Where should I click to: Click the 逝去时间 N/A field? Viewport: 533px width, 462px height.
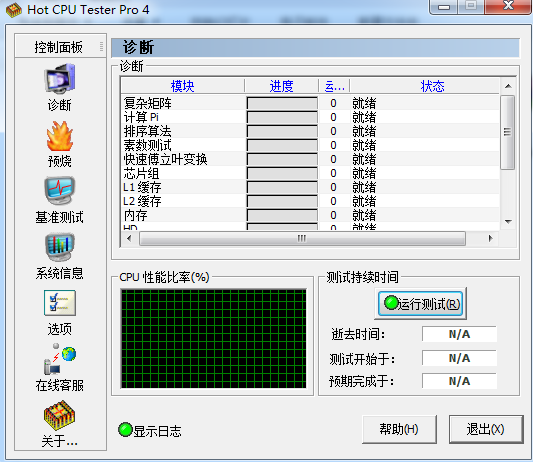(459, 334)
